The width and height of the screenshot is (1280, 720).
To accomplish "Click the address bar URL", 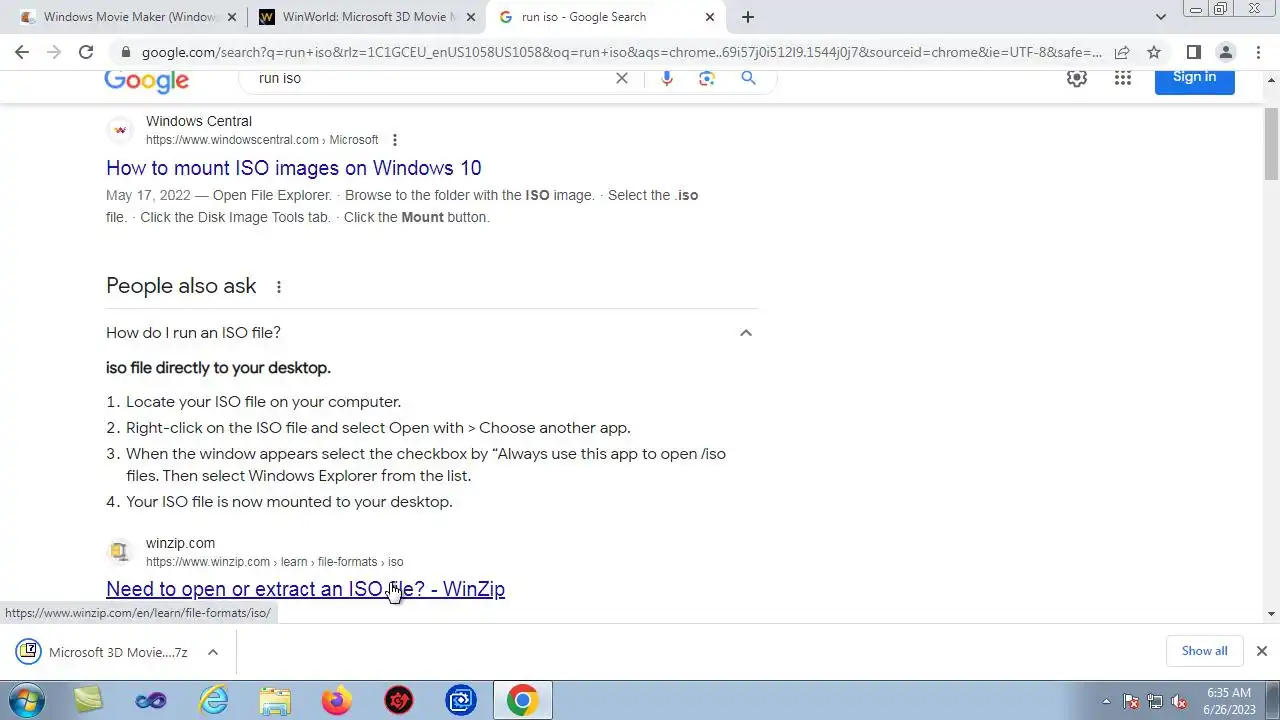I will tap(620, 52).
